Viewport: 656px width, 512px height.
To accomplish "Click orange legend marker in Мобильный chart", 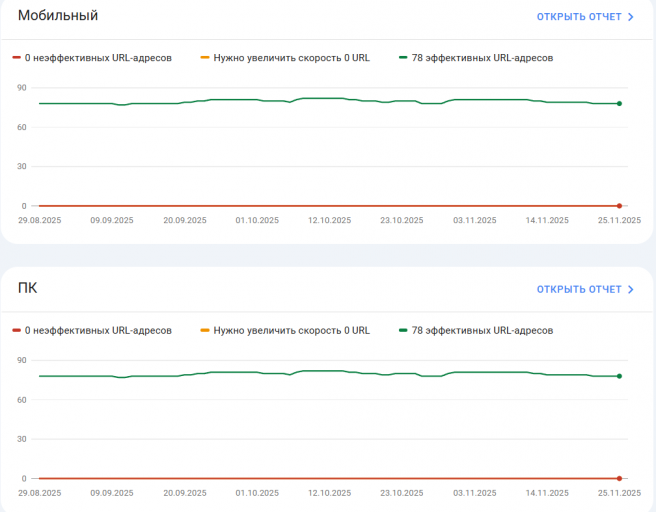I will (205, 58).
